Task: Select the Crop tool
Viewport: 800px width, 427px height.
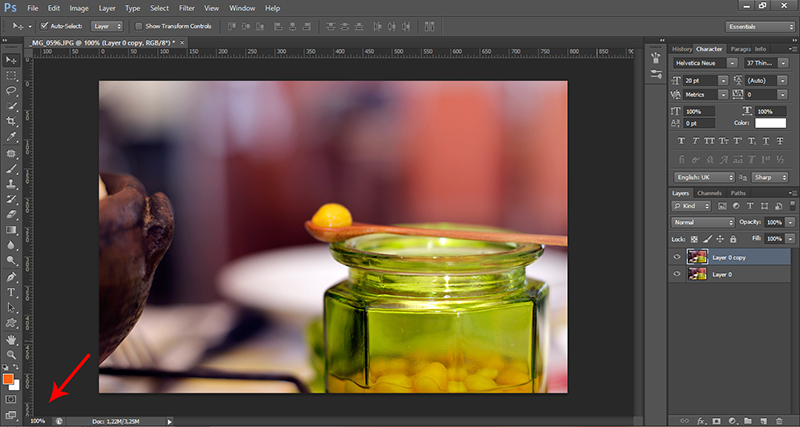Action: [x=11, y=121]
